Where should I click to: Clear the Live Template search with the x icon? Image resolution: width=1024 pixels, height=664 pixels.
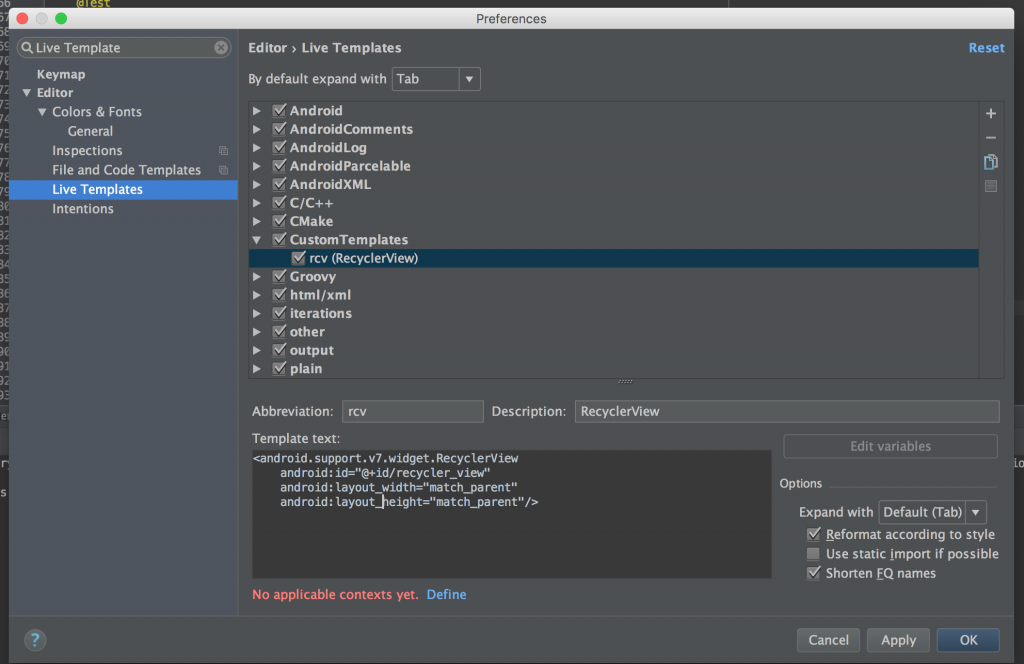[222, 47]
